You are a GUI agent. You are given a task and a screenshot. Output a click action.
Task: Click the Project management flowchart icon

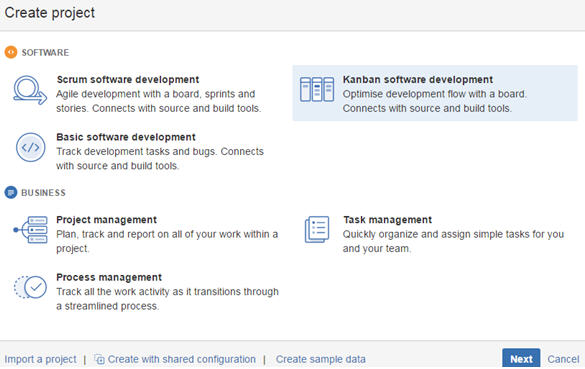(31, 230)
